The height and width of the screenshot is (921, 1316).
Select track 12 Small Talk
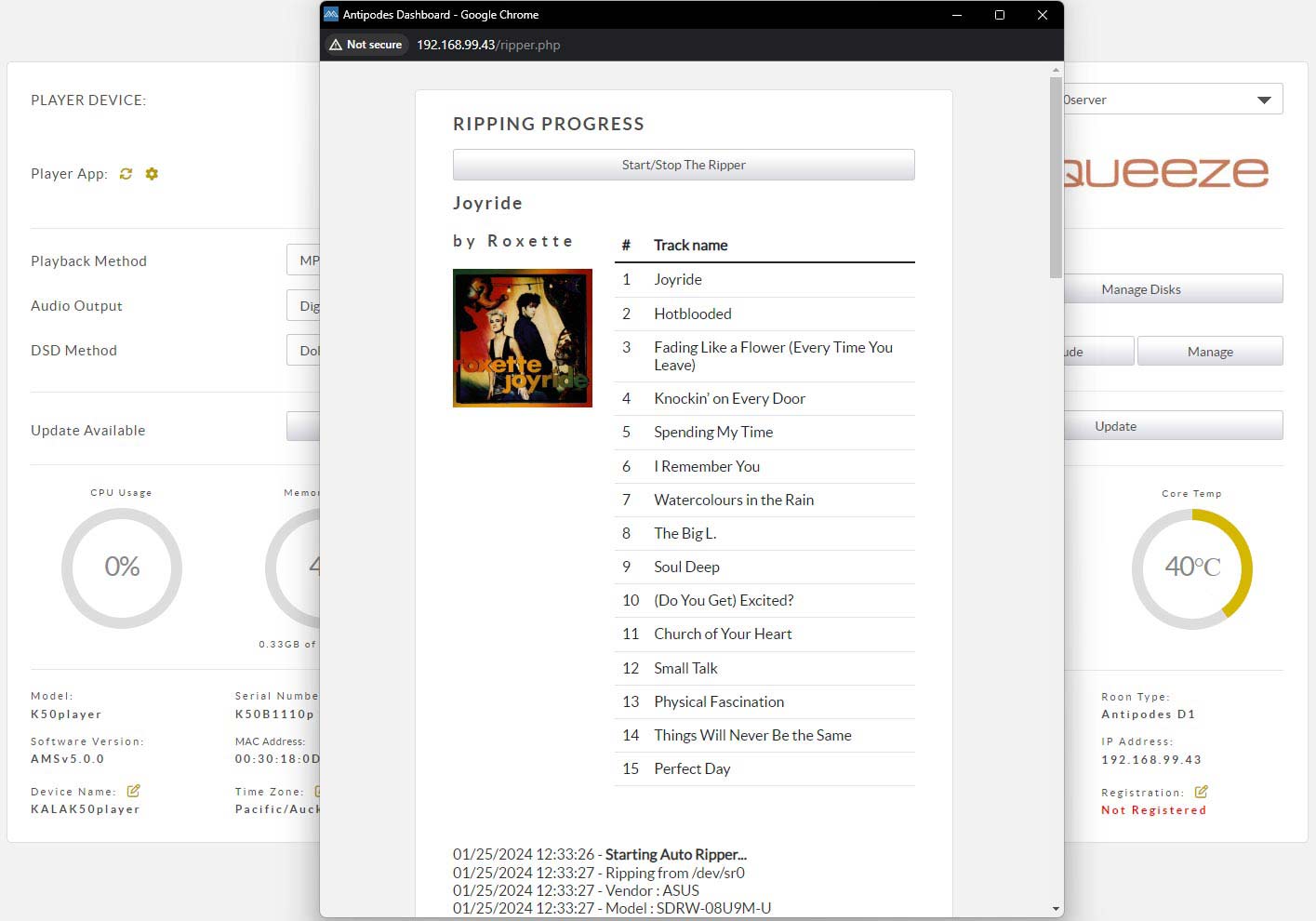764,669
